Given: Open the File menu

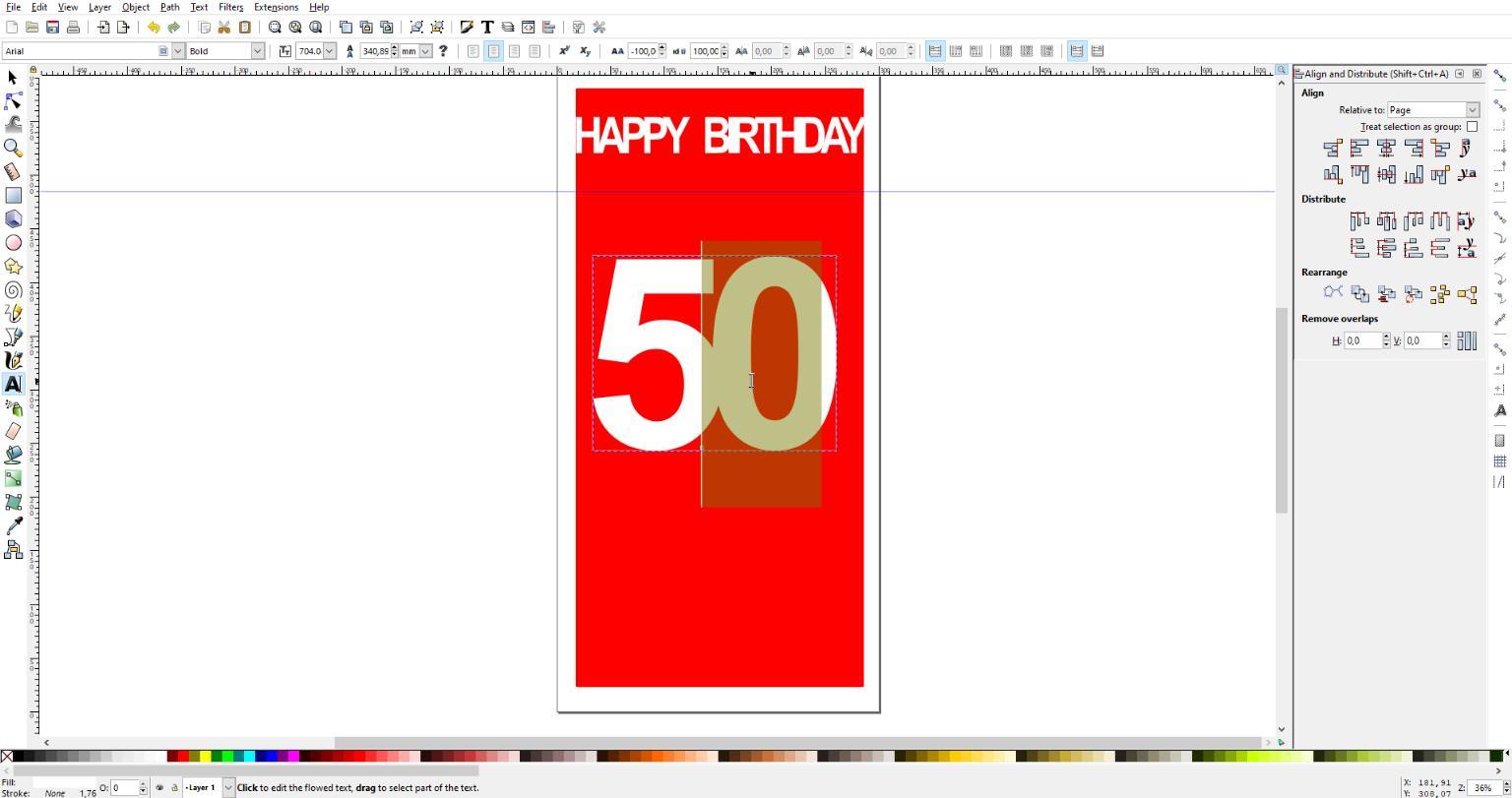Looking at the screenshot, I should tap(13, 7).
